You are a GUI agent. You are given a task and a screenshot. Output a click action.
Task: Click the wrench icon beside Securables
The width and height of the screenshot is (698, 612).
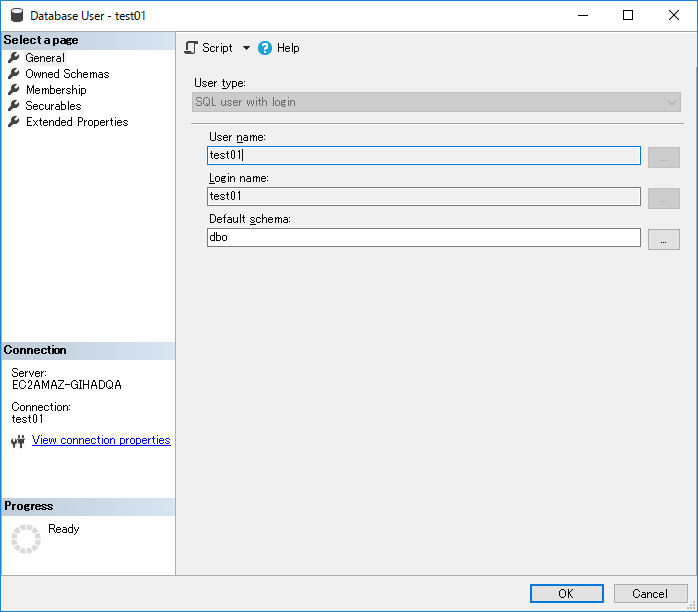[14, 106]
